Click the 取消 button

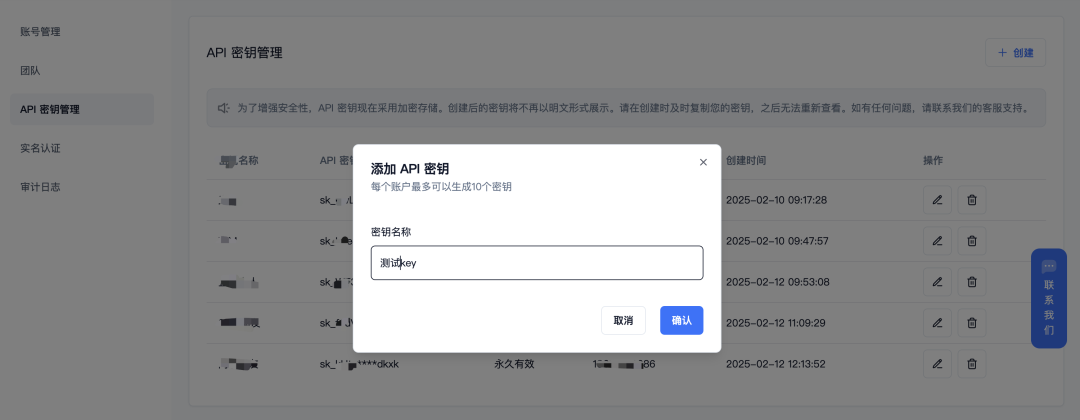pos(623,320)
